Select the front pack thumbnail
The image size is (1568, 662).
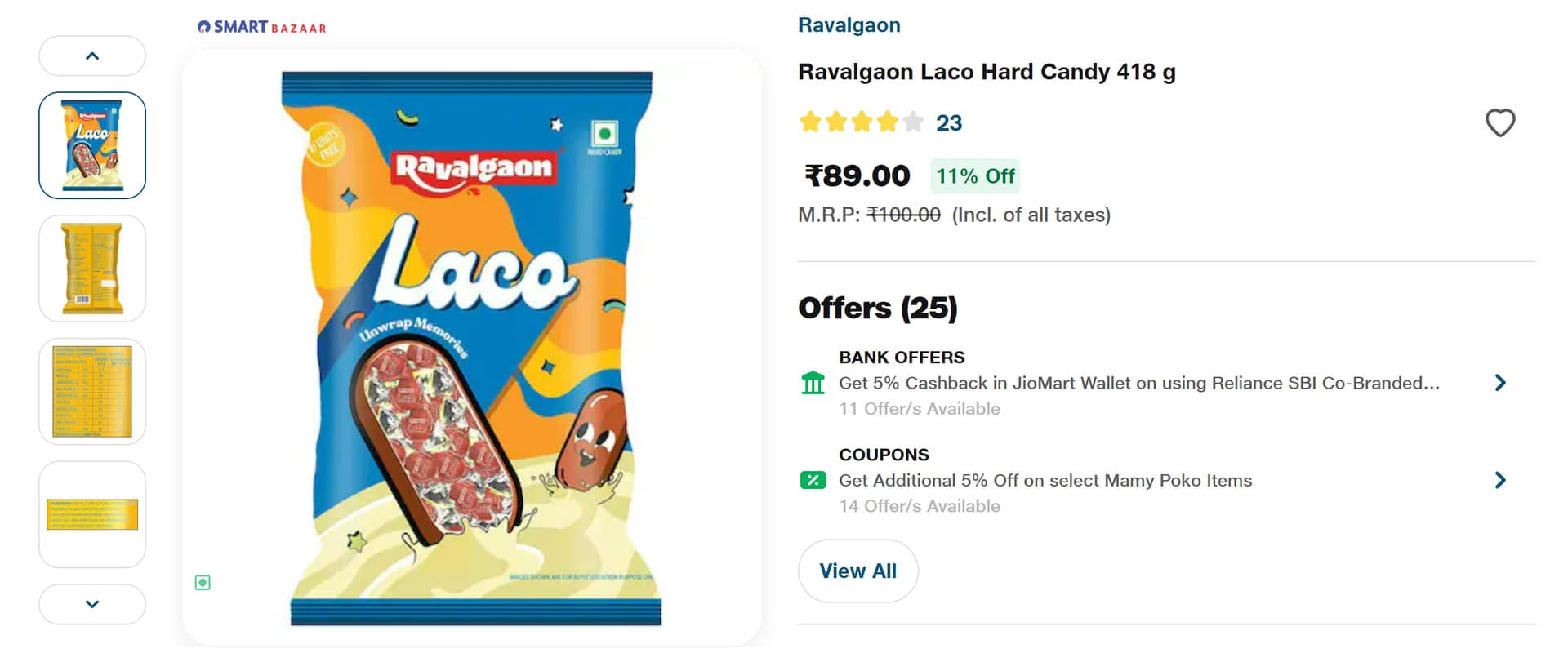pos(92,145)
